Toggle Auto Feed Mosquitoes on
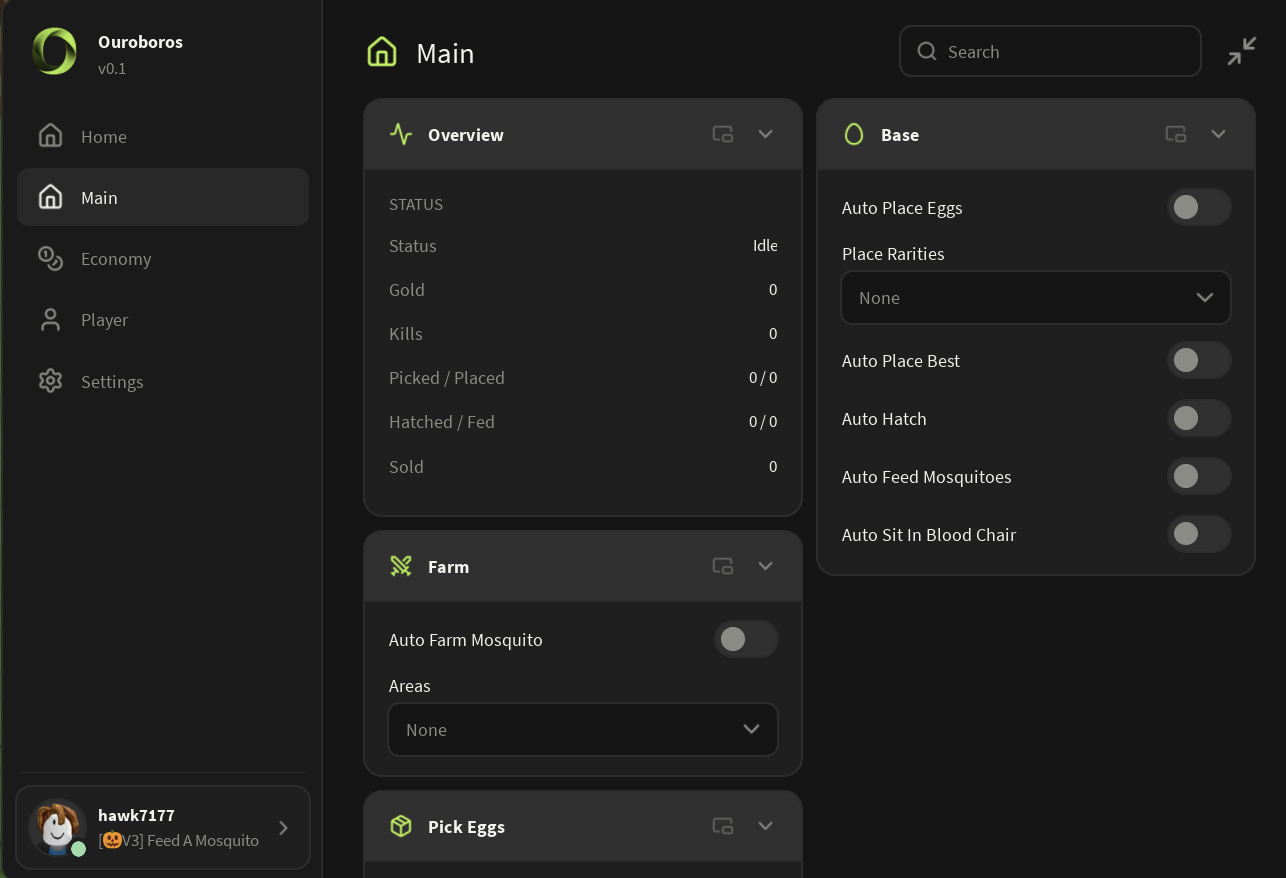Image resolution: width=1286 pixels, height=878 pixels. 1199,476
